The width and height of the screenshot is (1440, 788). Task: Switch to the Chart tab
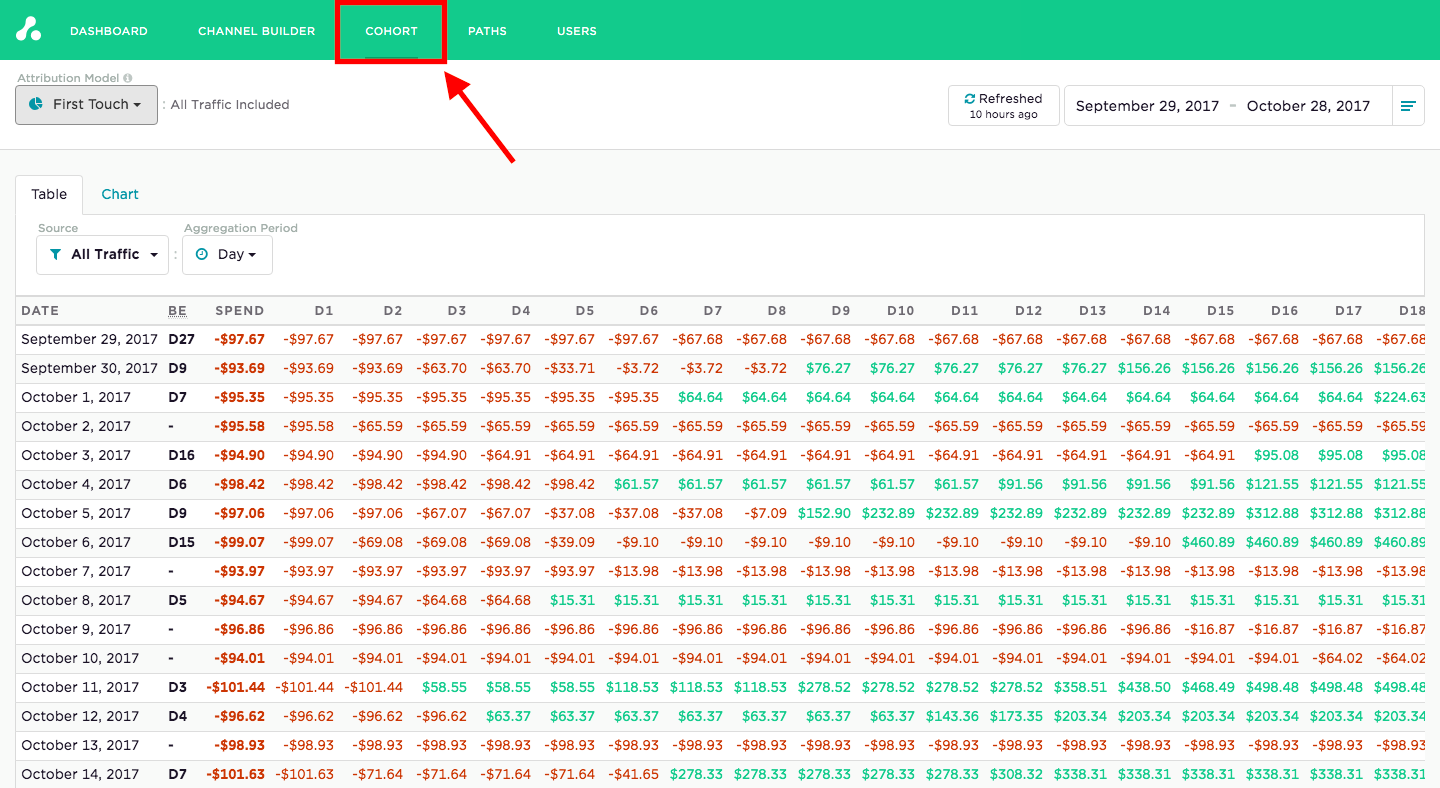120,194
